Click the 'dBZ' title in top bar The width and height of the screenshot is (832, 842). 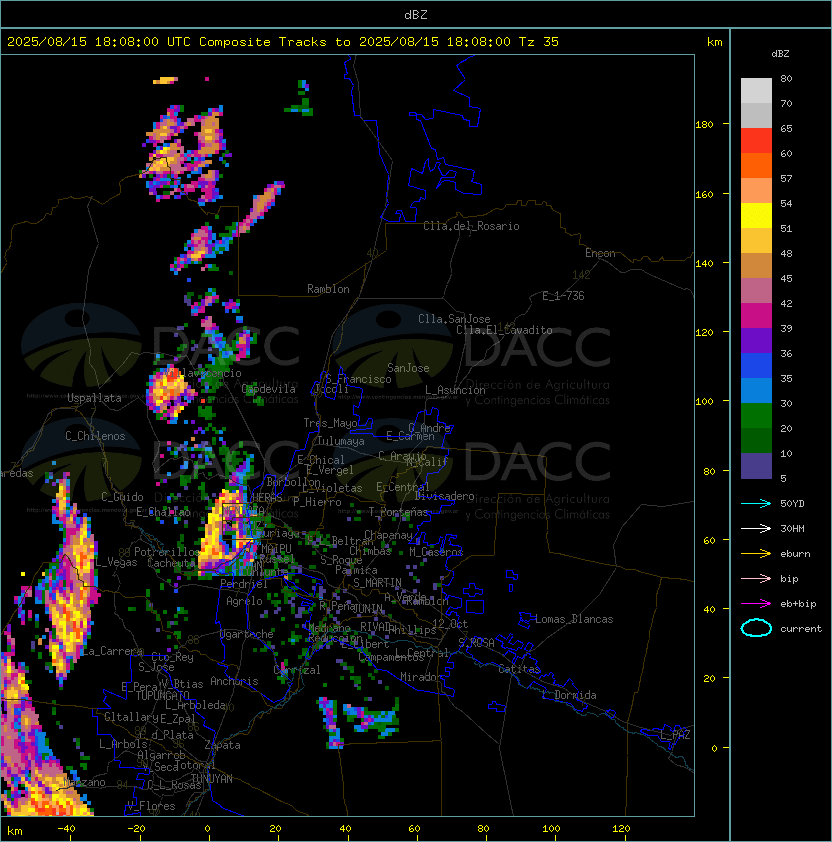point(416,15)
